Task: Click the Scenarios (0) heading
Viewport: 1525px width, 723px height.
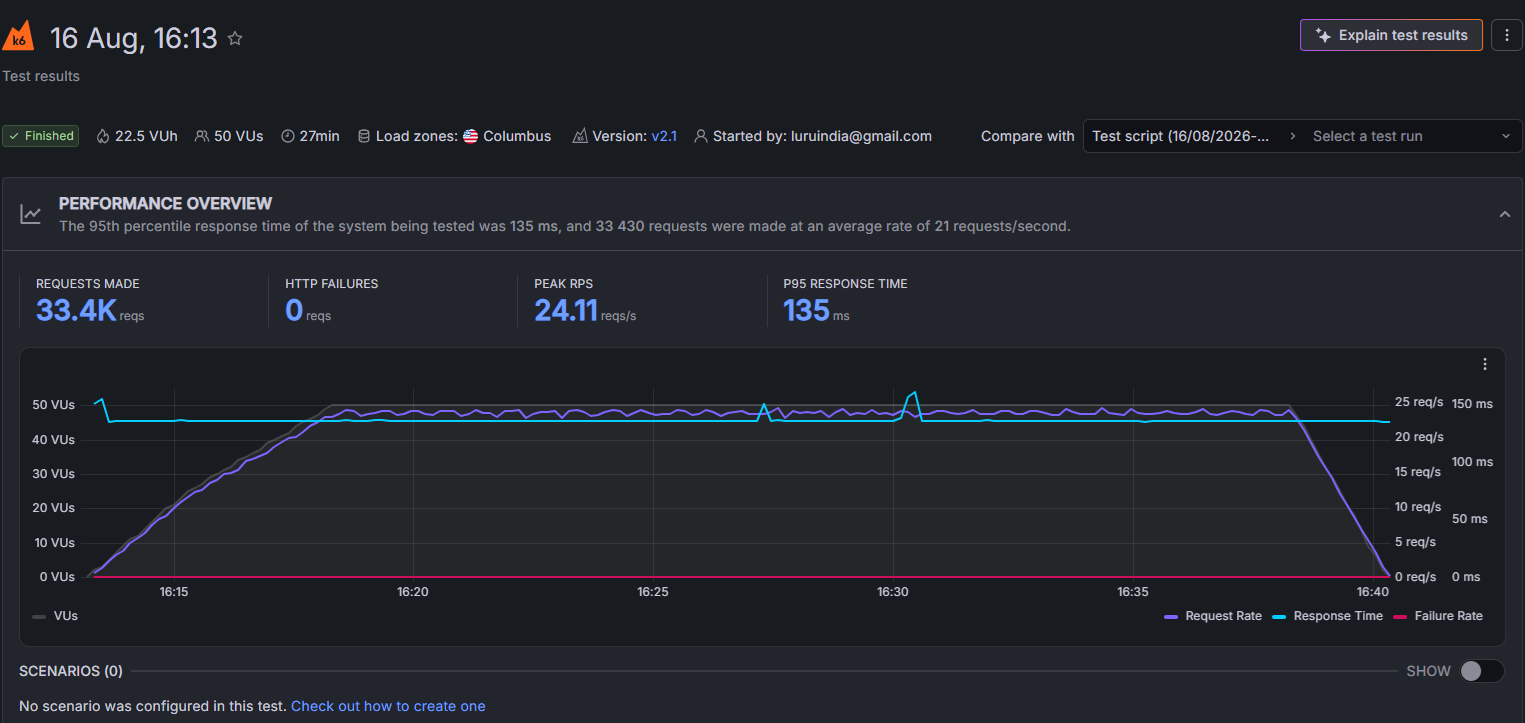Action: coord(71,671)
